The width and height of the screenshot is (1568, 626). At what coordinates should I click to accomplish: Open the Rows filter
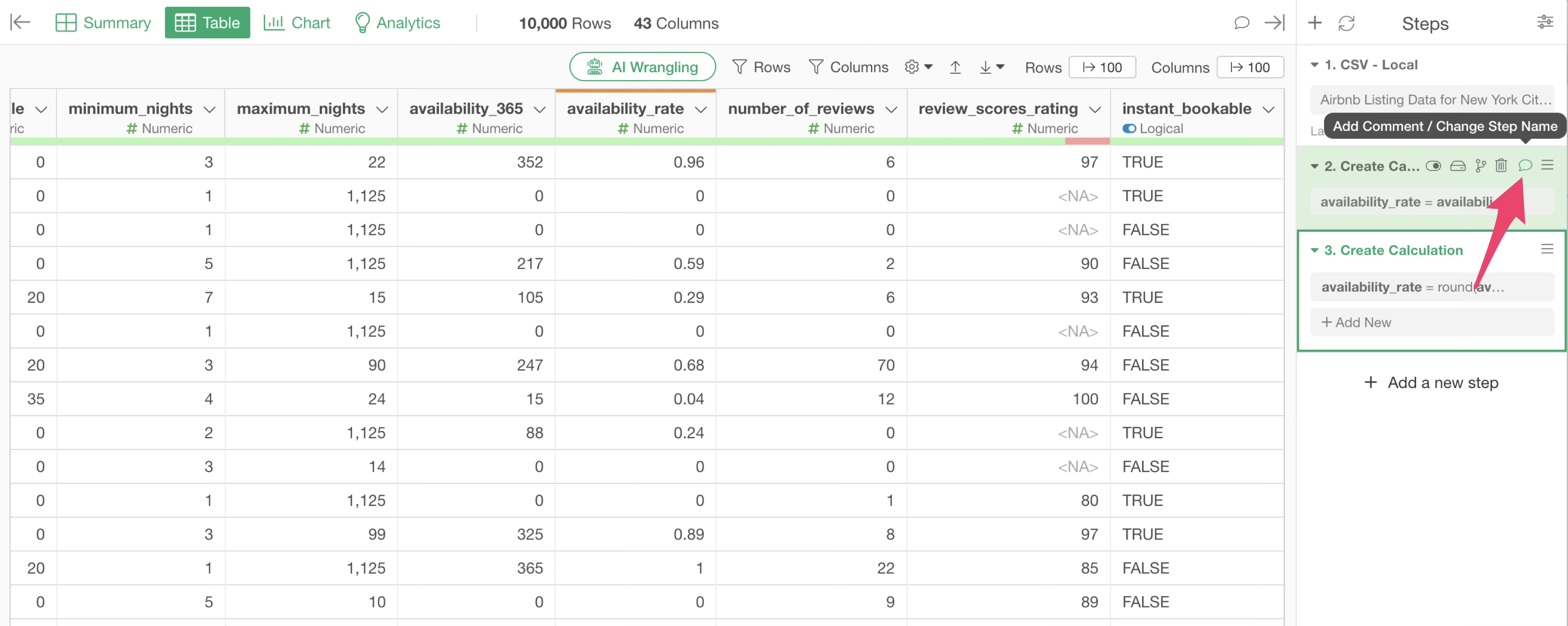click(761, 67)
